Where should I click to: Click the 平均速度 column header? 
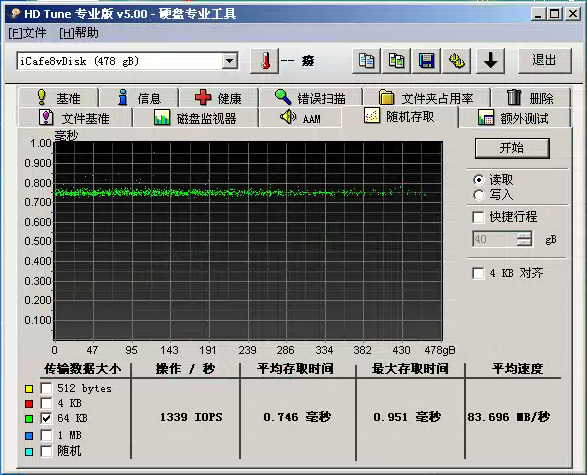click(517, 369)
